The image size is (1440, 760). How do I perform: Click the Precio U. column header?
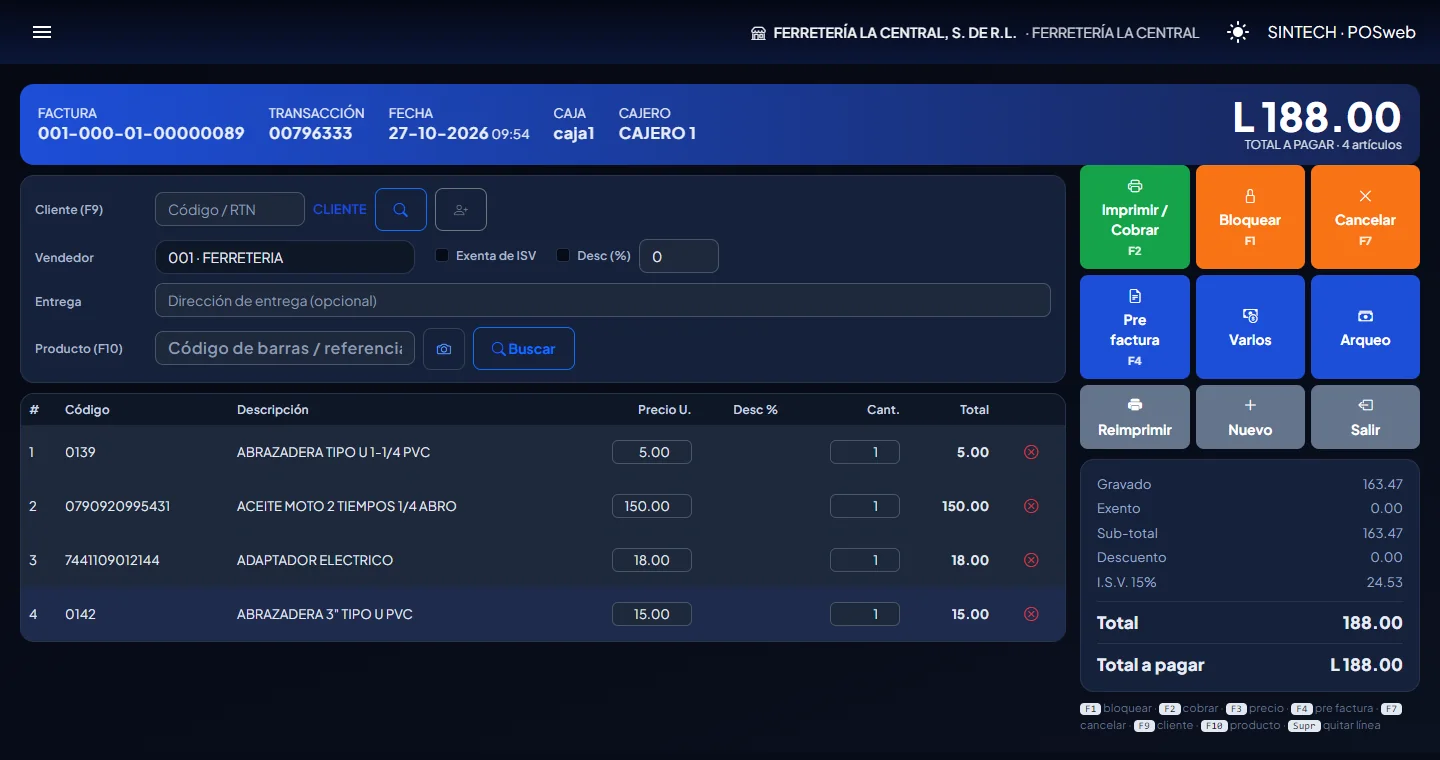click(665, 410)
